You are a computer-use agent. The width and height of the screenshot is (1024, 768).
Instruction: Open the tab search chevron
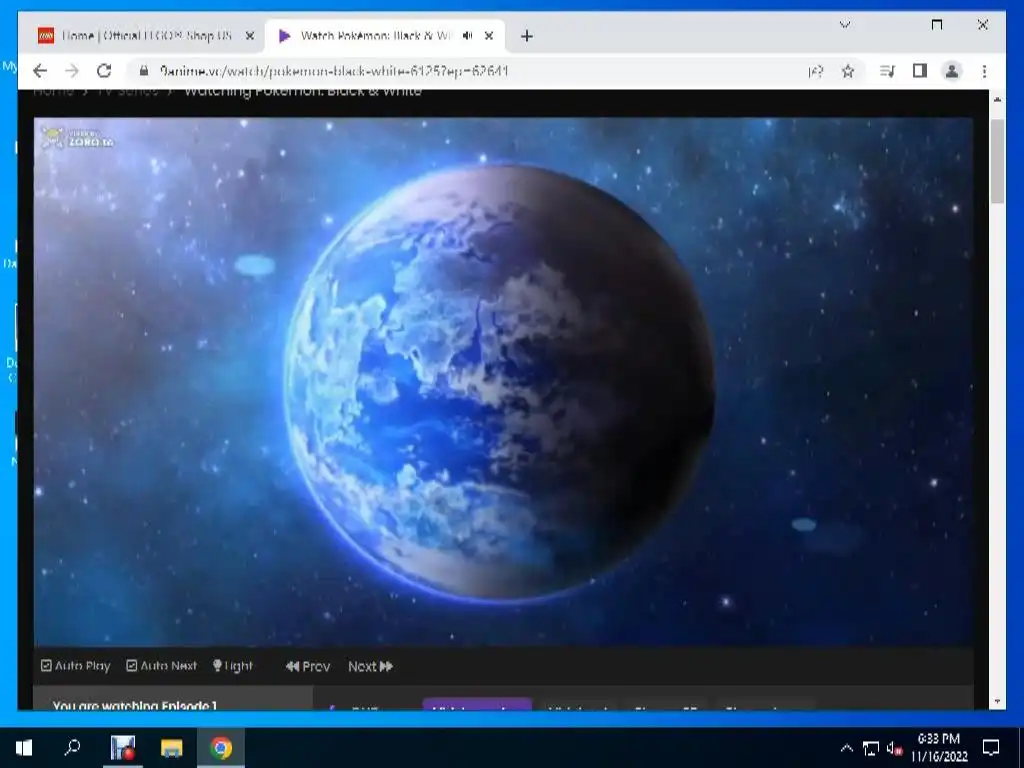[844, 25]
